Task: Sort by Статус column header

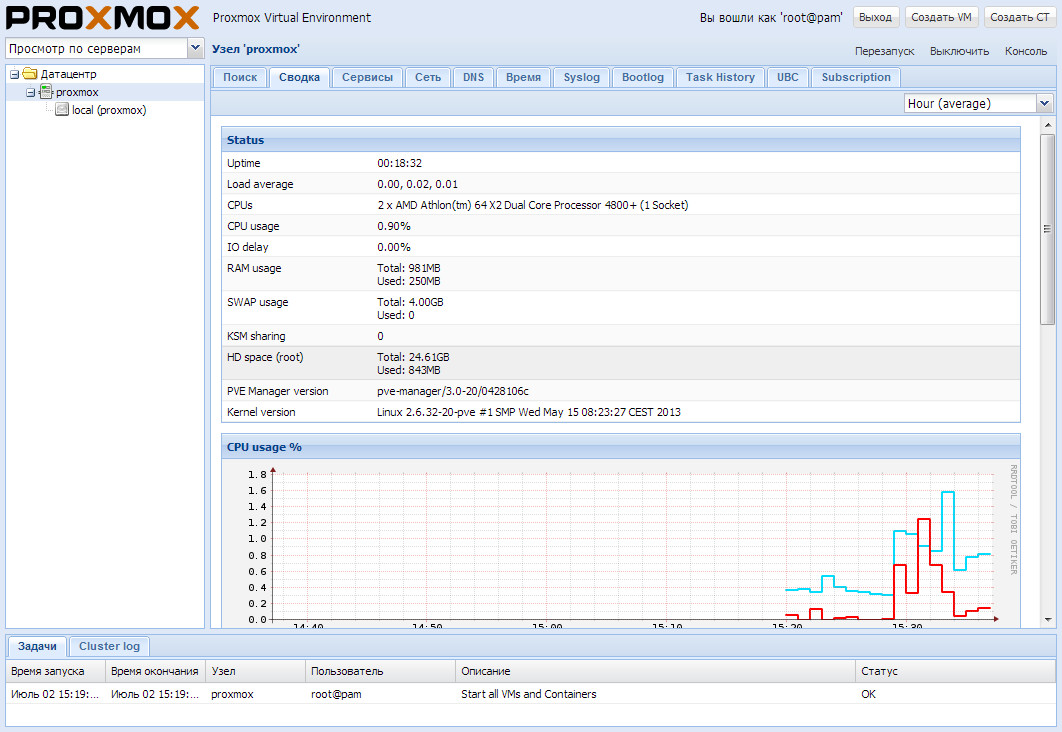Action: coord(955,671)
